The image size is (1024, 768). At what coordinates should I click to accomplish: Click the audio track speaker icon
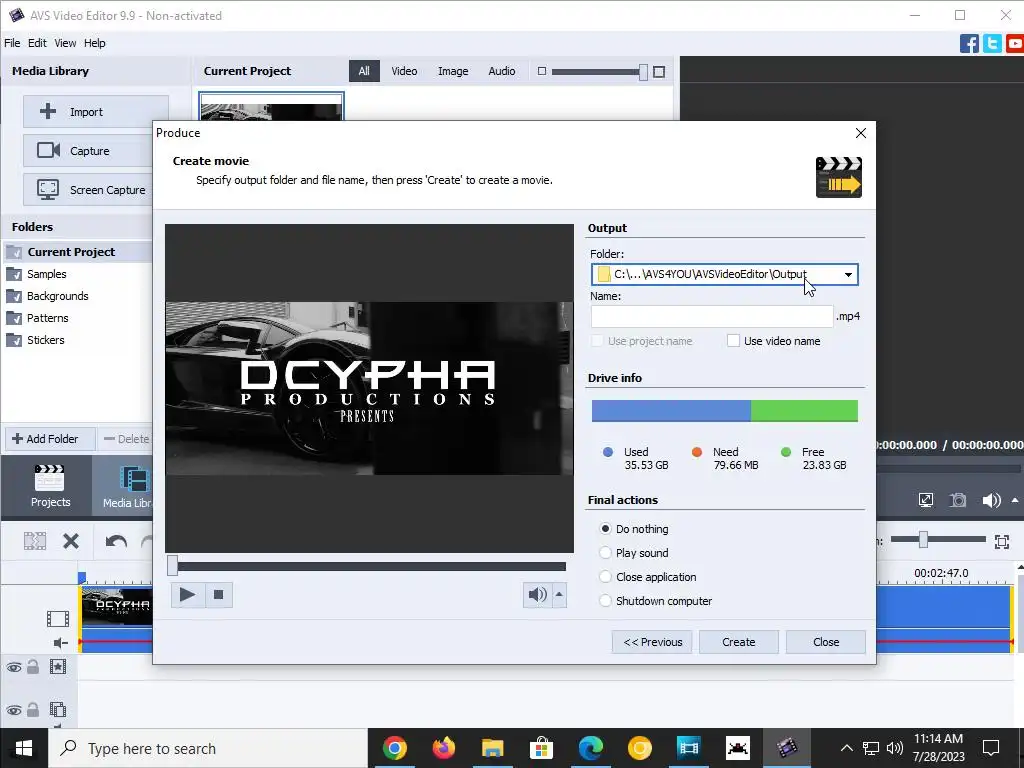coord(61,643)
